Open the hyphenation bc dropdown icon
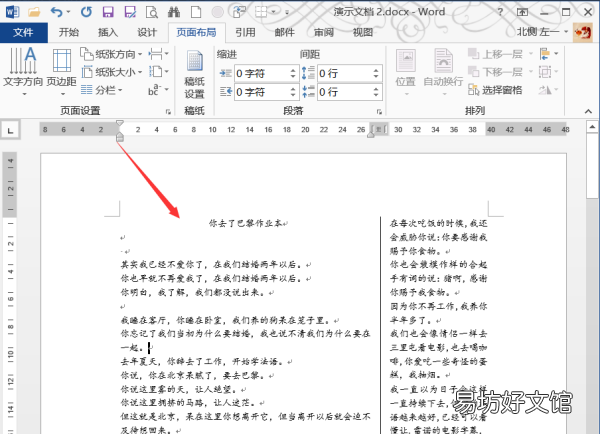This screenshot has width=600, height=434. point(158,90)
